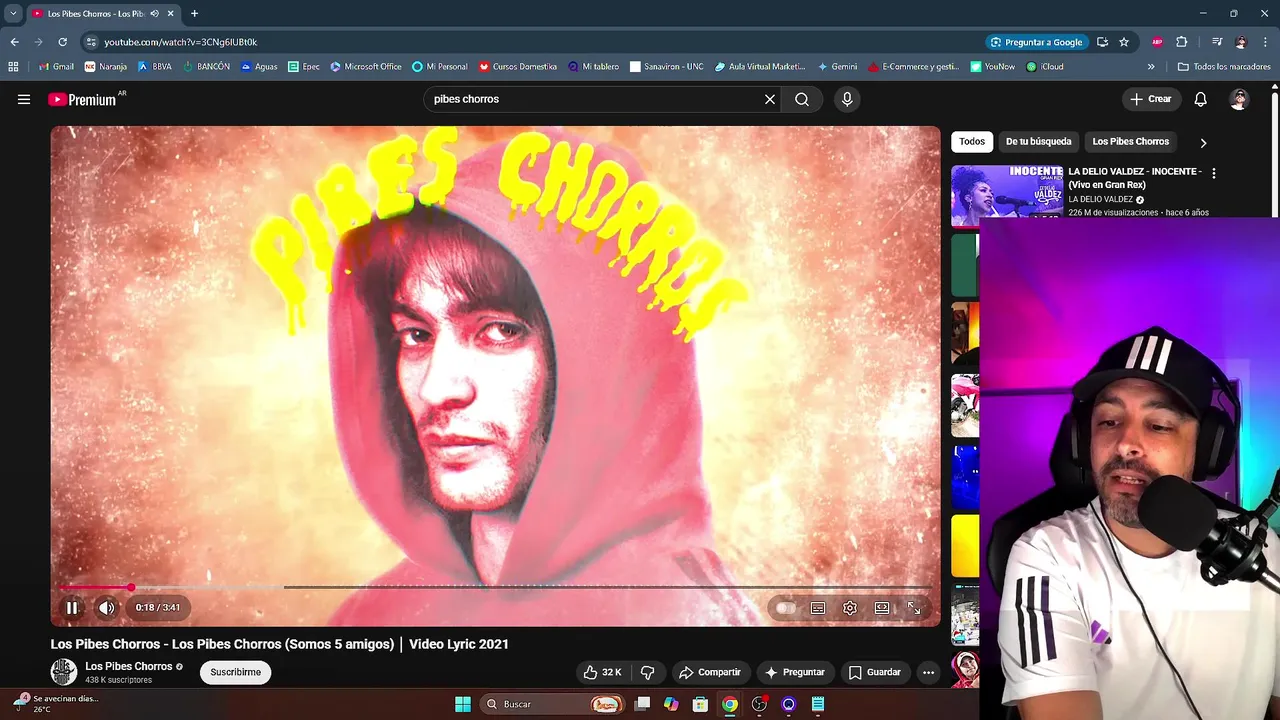Open the Chrome apps grid shortcut
The image size is (1280, 720).
coord(13,67)
